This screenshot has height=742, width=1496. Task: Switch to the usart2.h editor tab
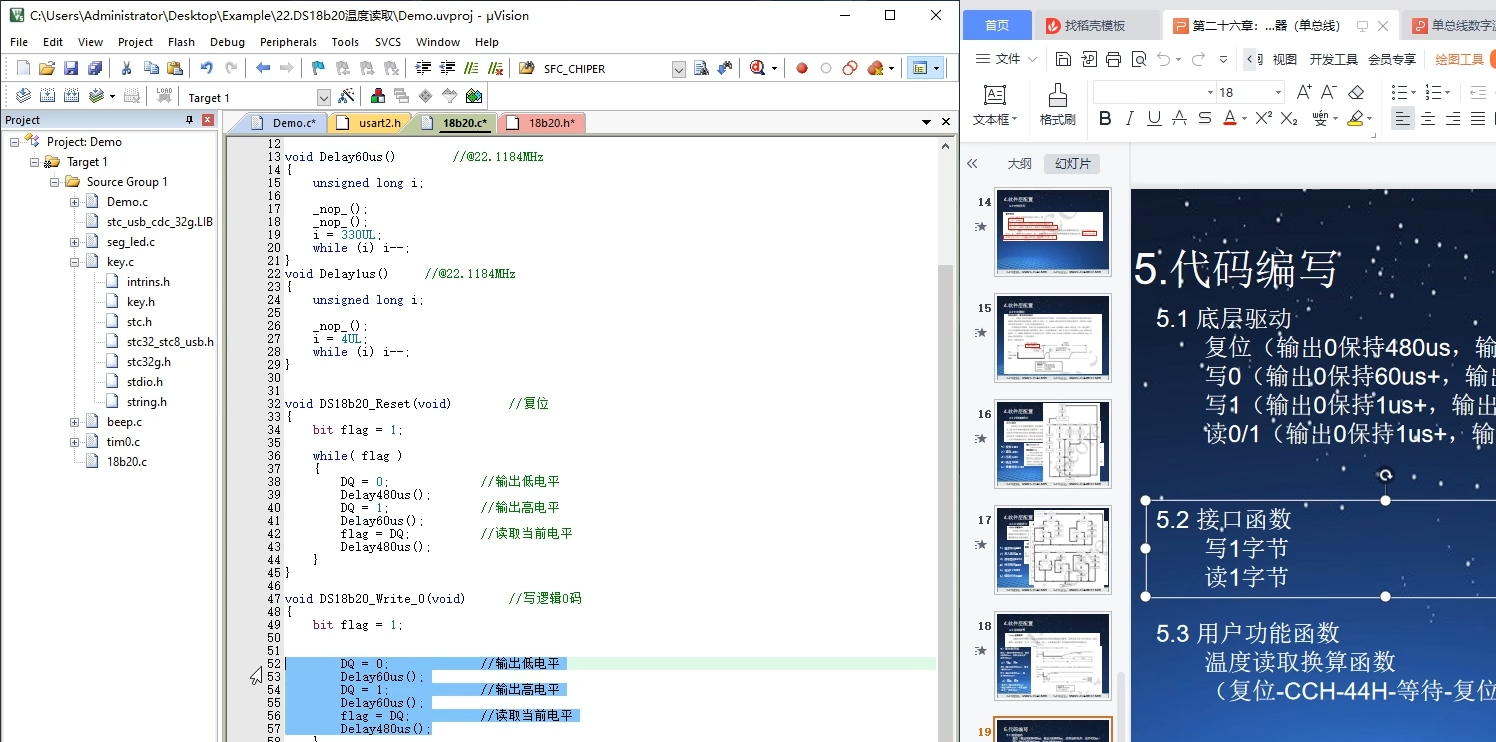pos(369,123)
